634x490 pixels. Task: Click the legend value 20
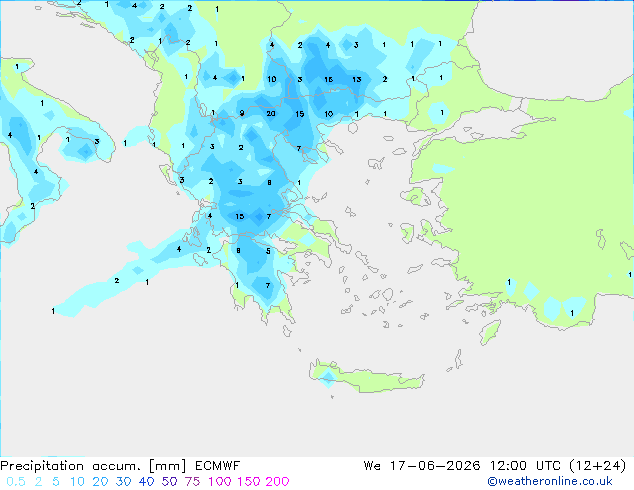pos(100,482)
